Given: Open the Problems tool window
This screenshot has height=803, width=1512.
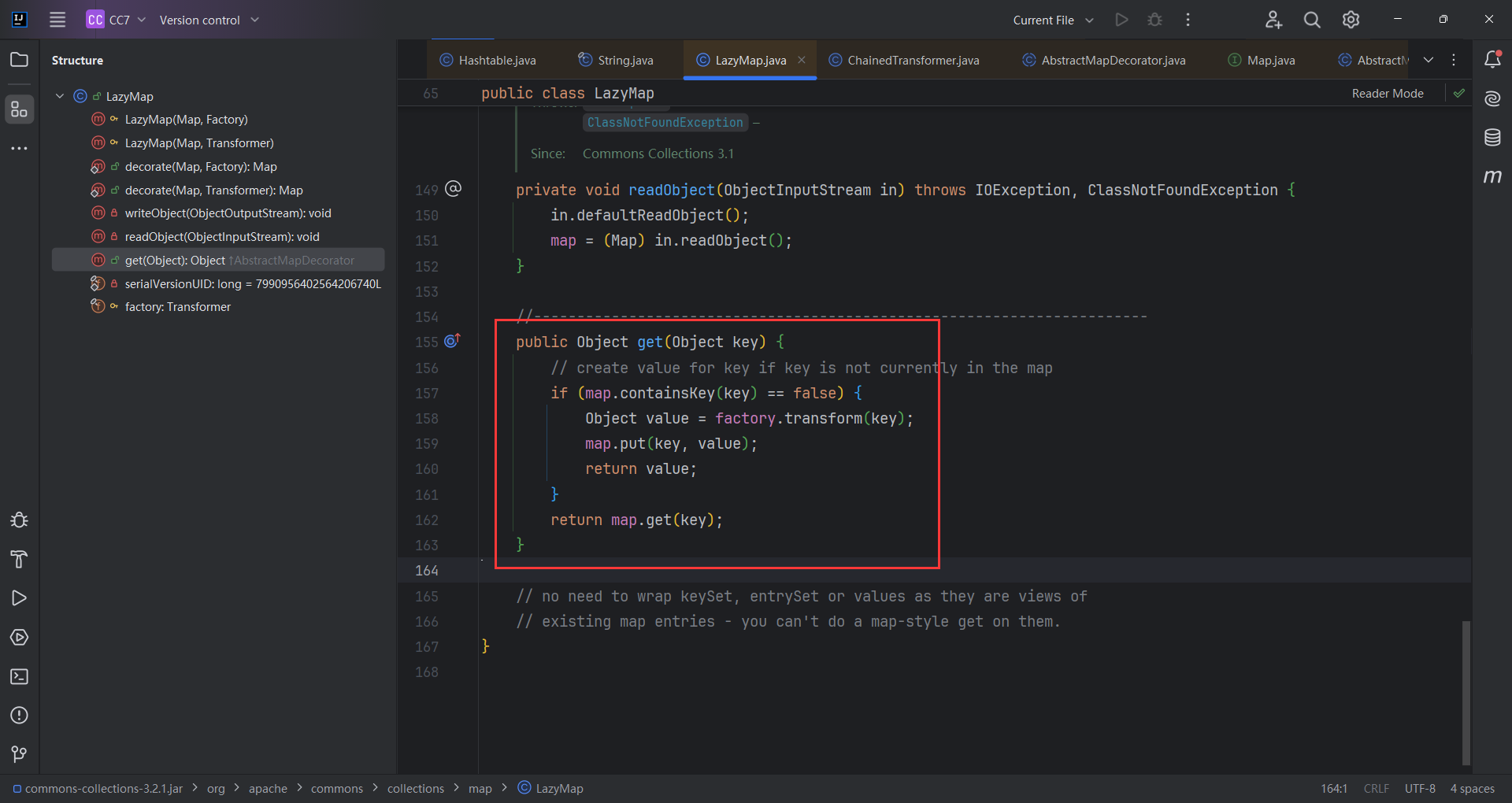Looking at the screenshot, I should pyautogui.click(x=20, y=715).
